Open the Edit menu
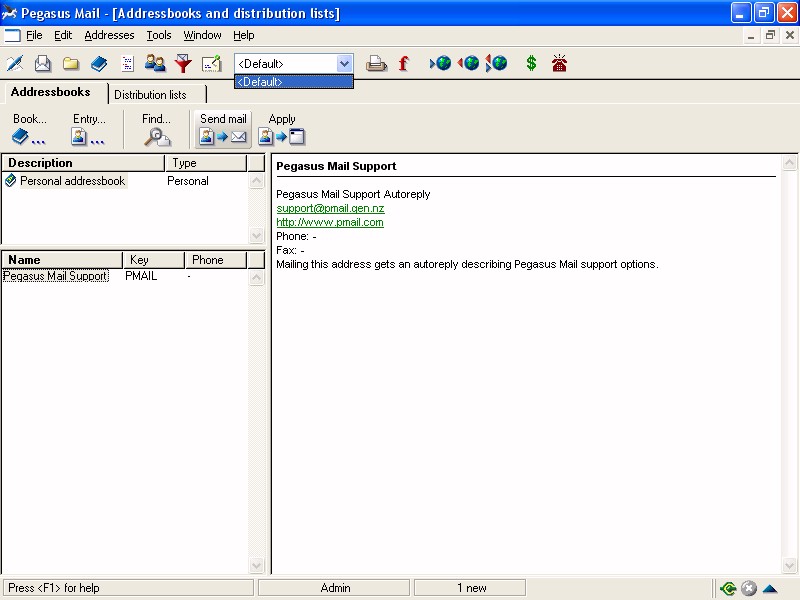The image size is (800, 600). tap(63, 35)
